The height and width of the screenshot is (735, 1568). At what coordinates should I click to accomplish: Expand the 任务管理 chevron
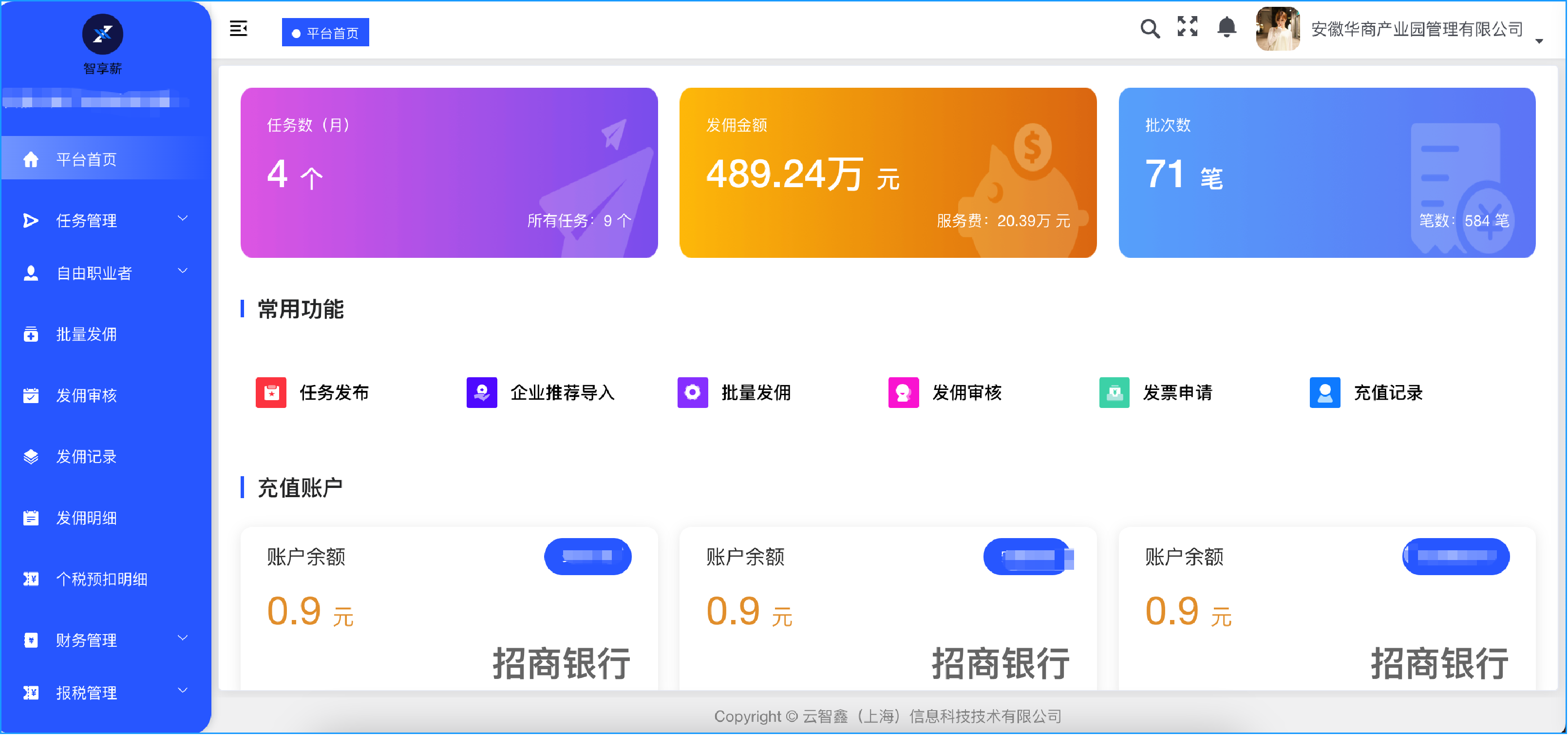pos(183,219)
